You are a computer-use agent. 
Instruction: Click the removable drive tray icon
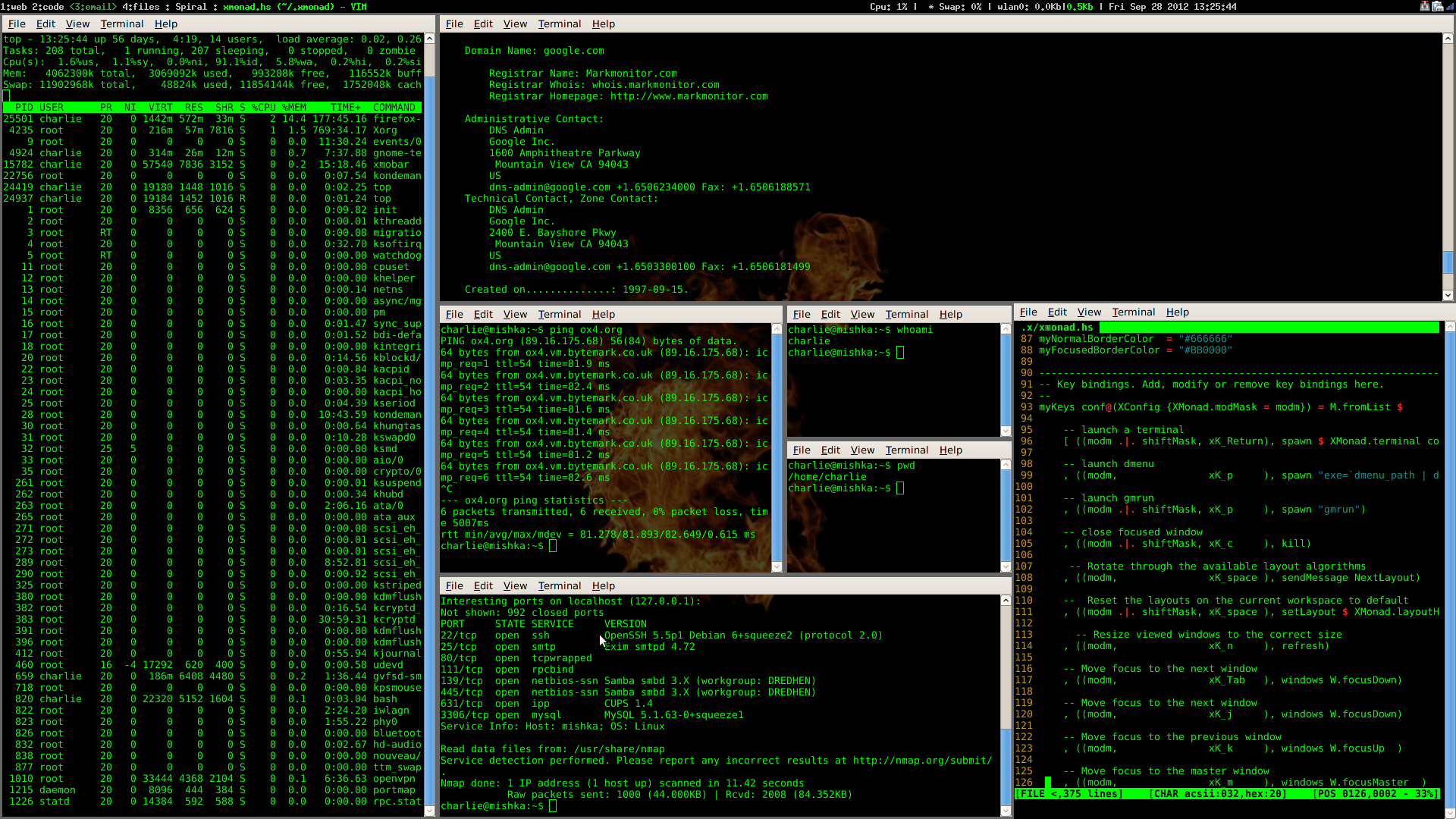[1425, 6]
